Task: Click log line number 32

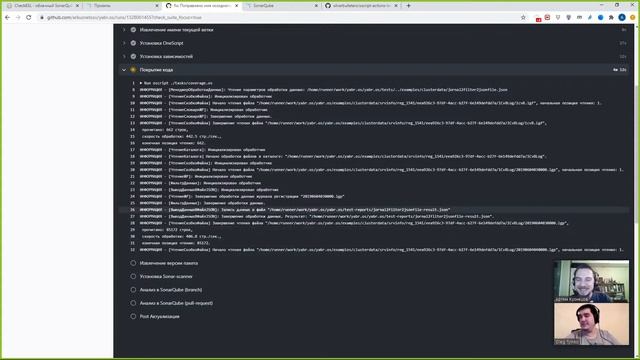Action: coord(133,250)
